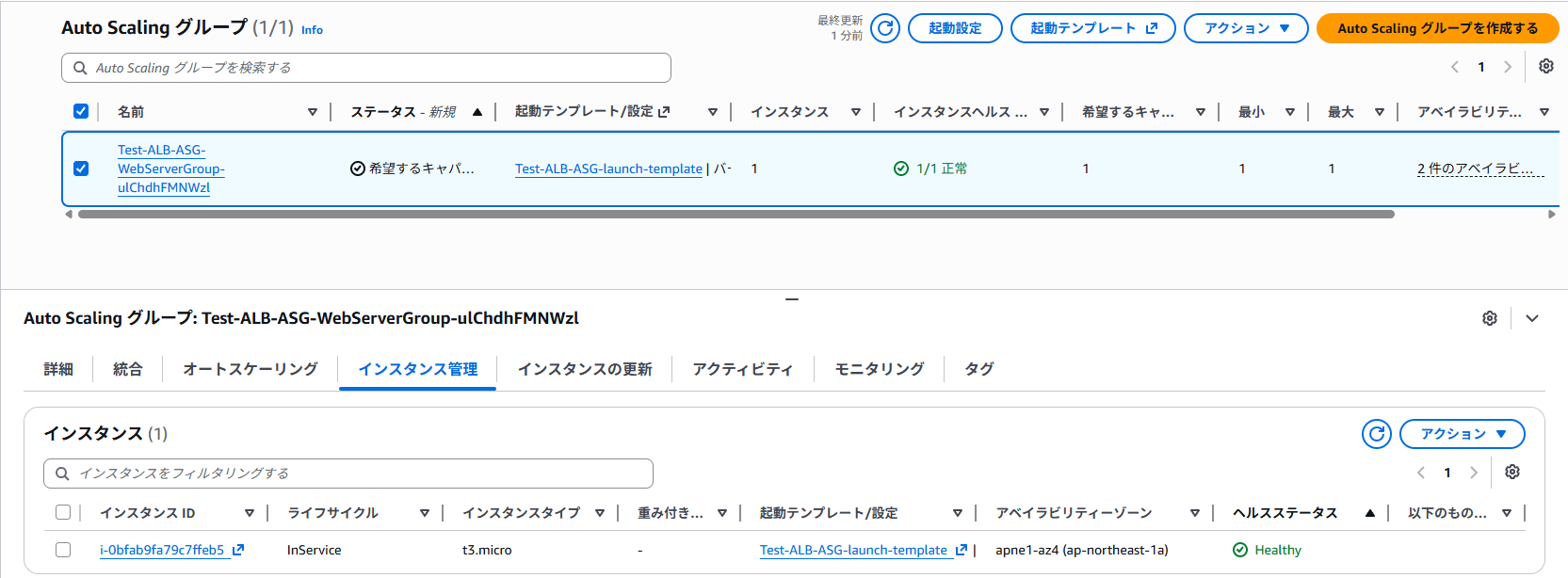Viewport: 1568px width, 578px height.
Task: Refresh the instances list in lower panel
Action: coord(1377,434)
